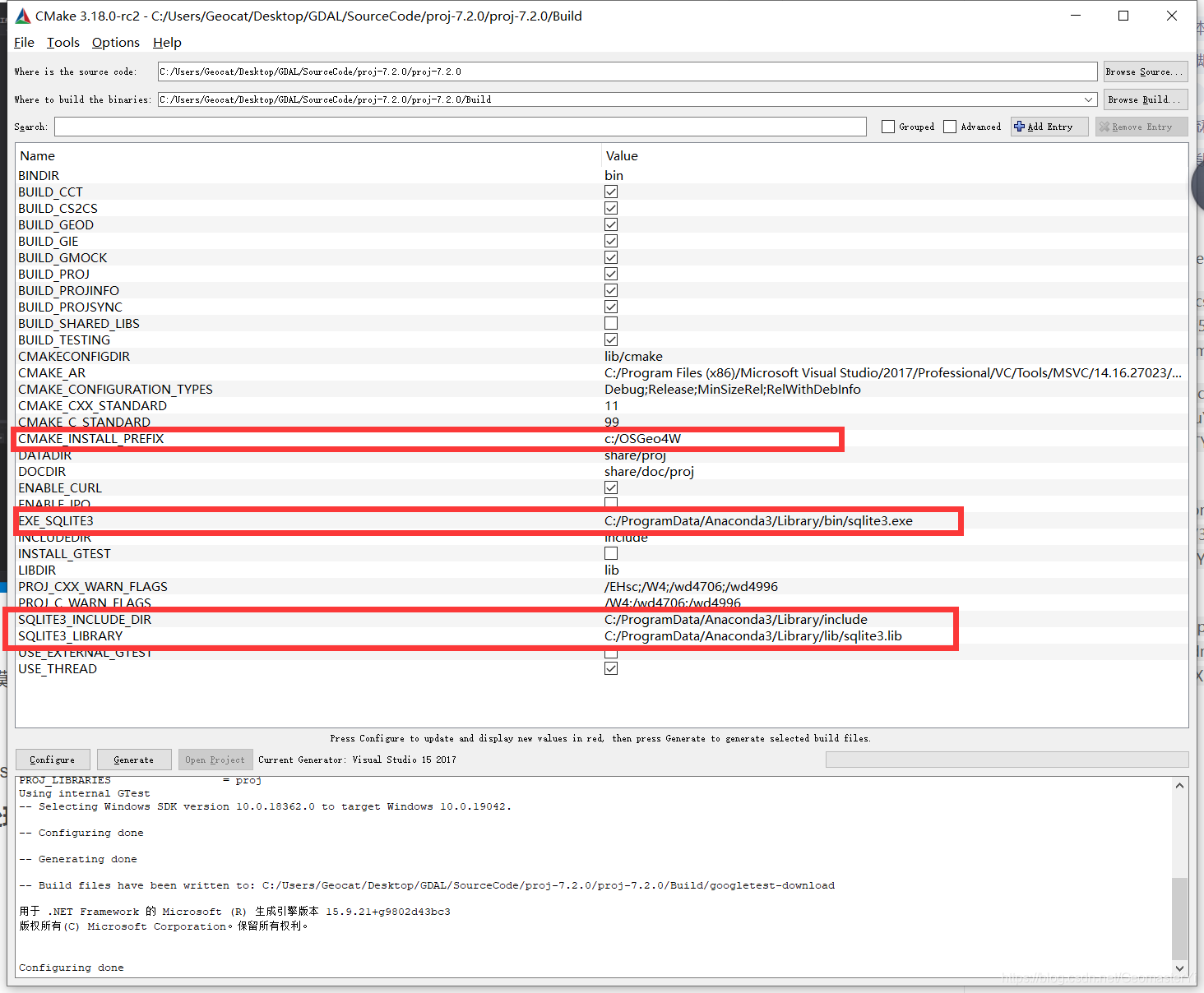
Task: Click the Value column header
Action: click(x=622, y=155)
